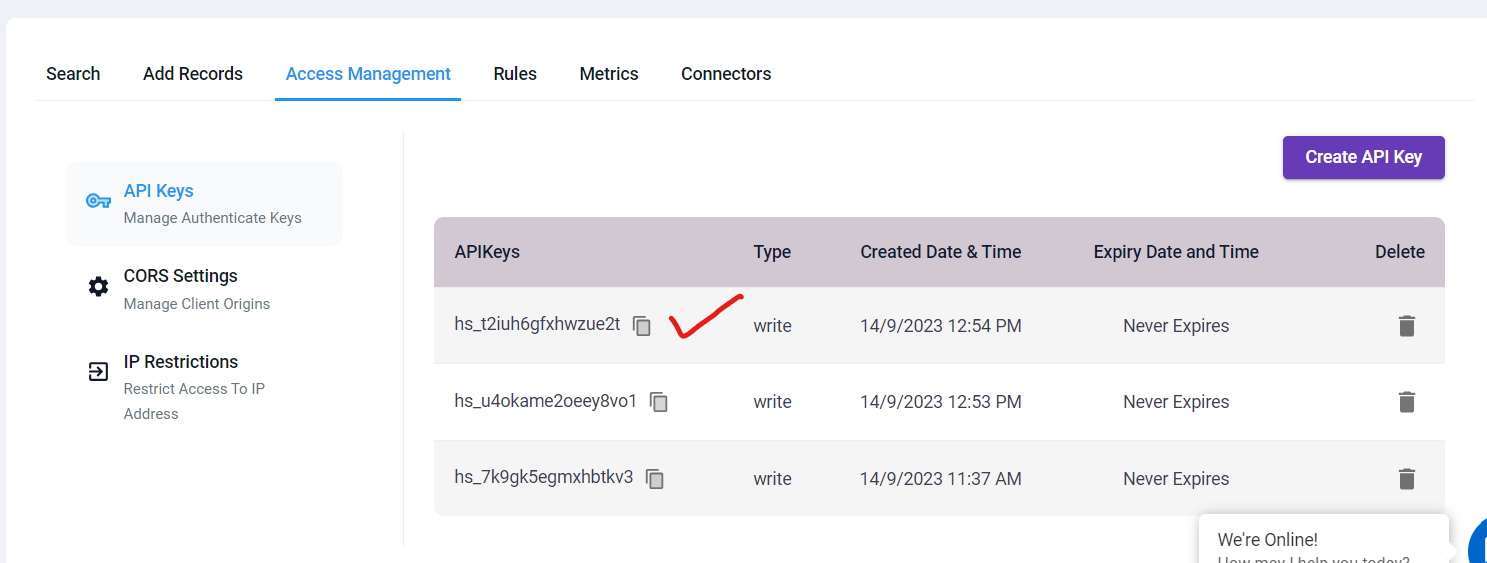This screenshot has width=1487, height=563.
Task: Click the We're Online chat popup
Action: point(1323,539)
